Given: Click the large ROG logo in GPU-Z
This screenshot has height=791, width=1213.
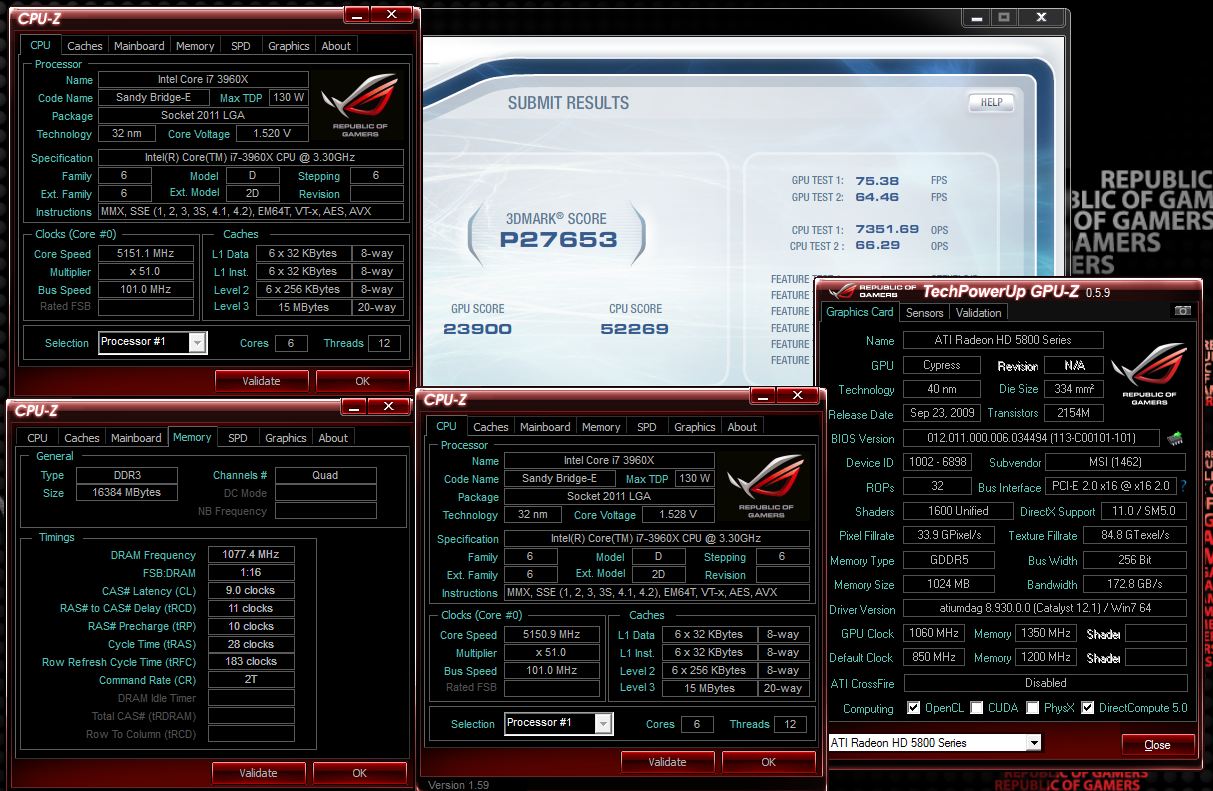Looking at the screenshot, I should (x=1149, y=374).
